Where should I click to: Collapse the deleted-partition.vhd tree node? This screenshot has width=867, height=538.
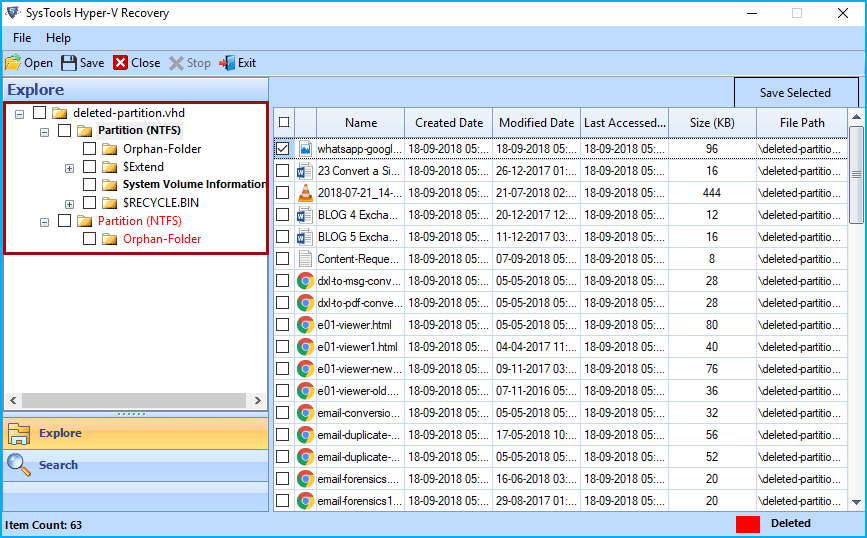20,113
